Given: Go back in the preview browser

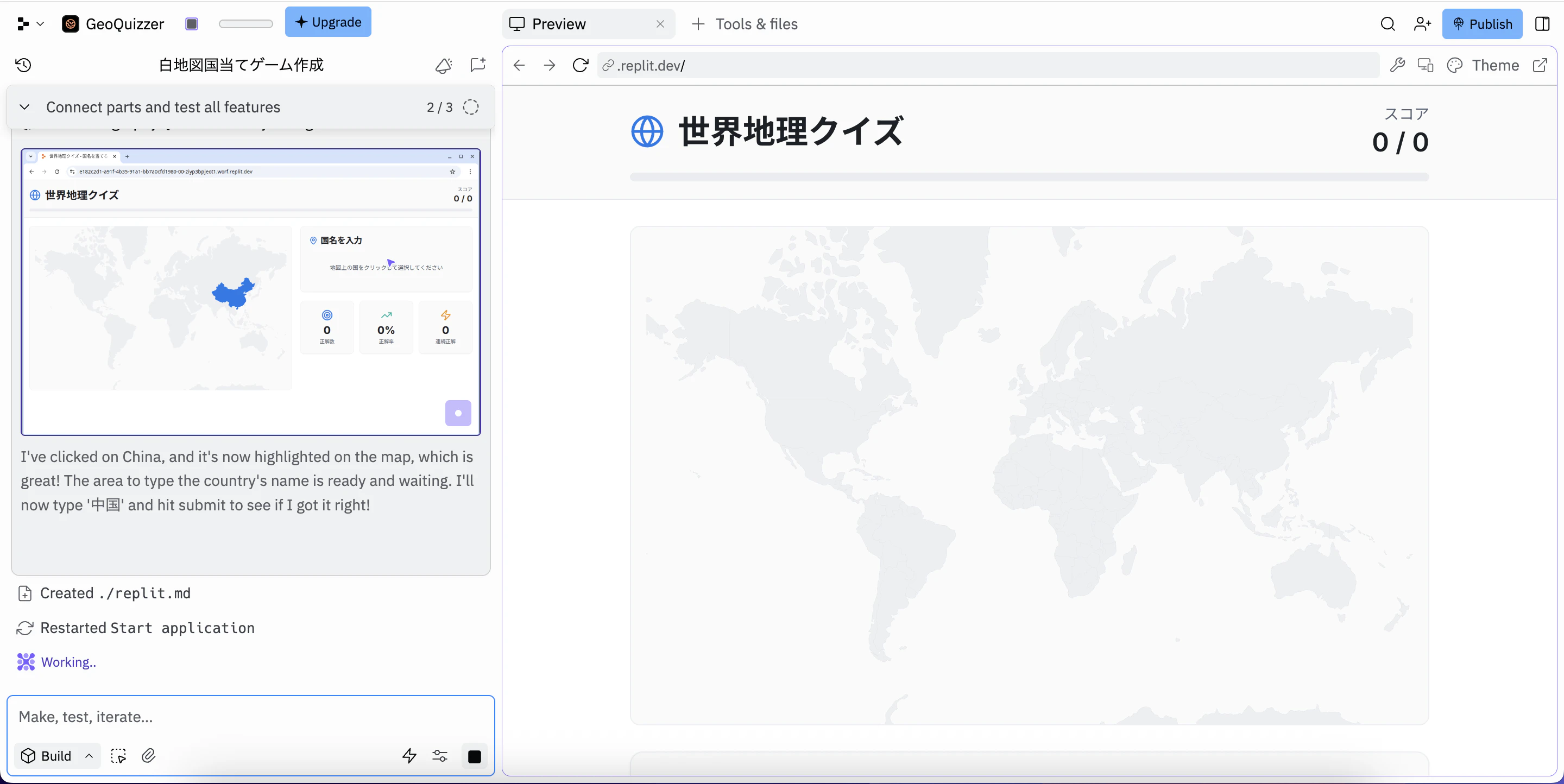Looking at the screenshot, I should (x=519, y=65).
